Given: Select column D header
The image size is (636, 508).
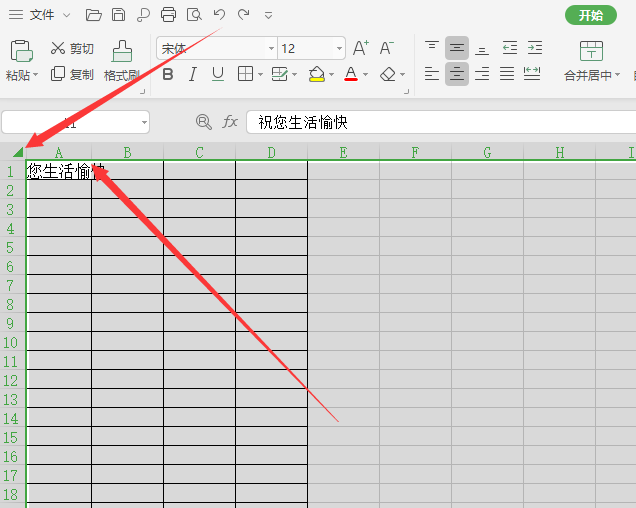Looking at the screenshot, I should click(x=271, y=153).
